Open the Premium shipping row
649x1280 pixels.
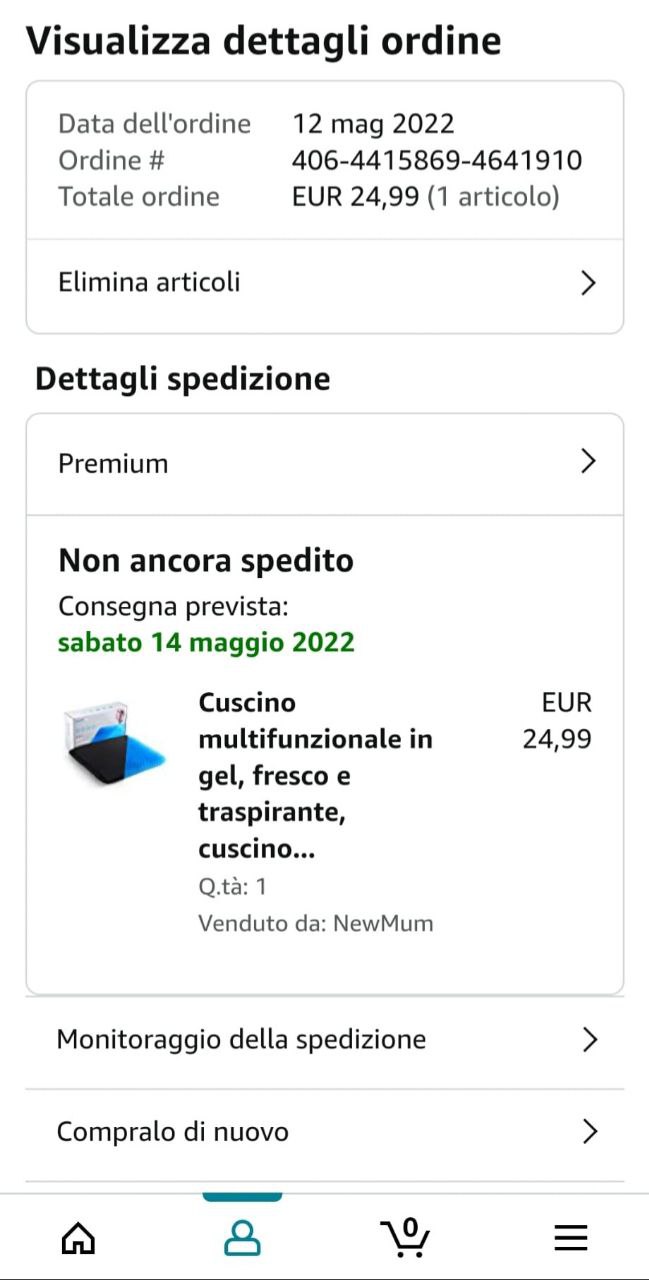pyautogui.click(x=114, y=463)
